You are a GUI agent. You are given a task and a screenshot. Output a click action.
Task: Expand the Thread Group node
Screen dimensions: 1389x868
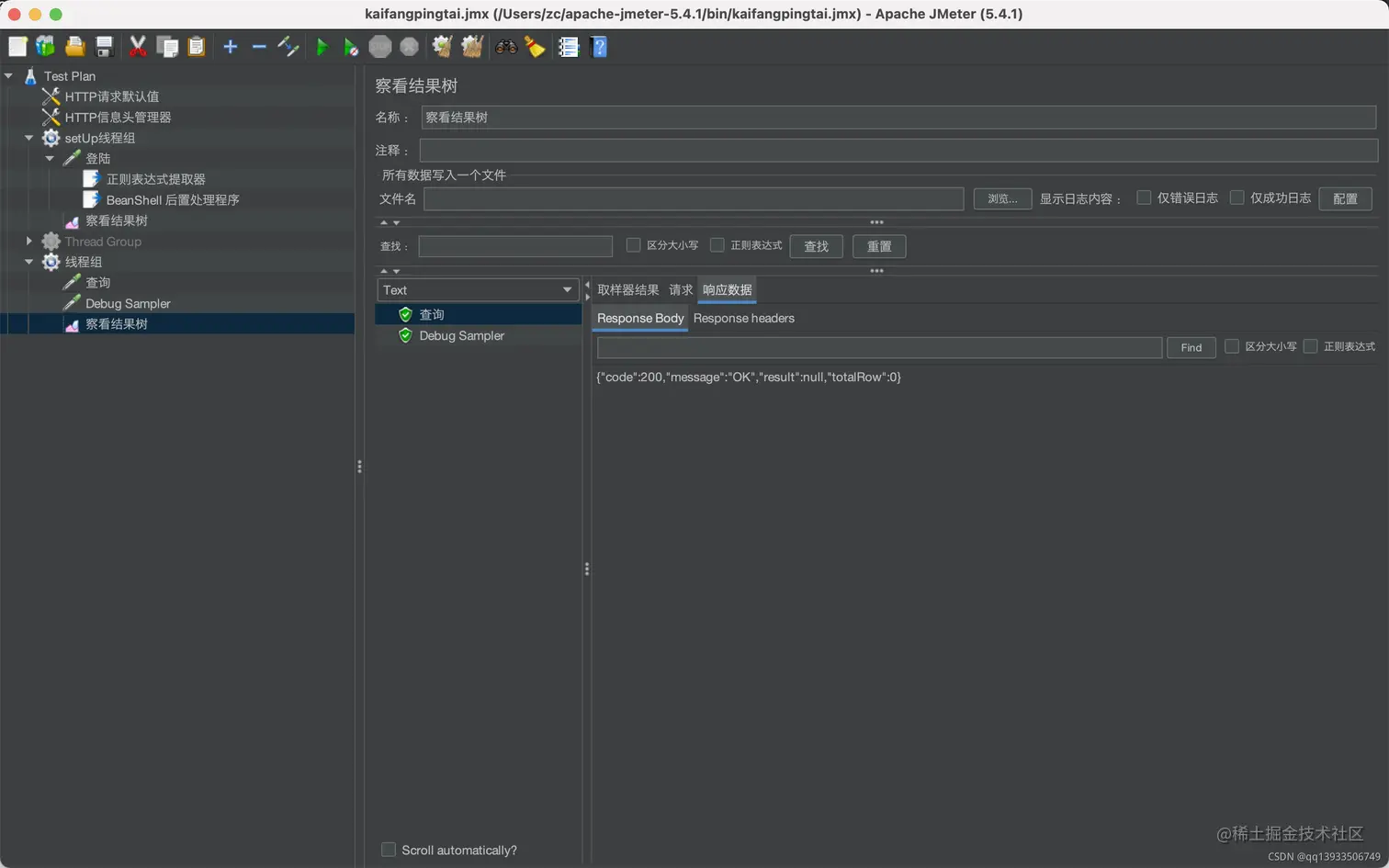coord(28,242)
